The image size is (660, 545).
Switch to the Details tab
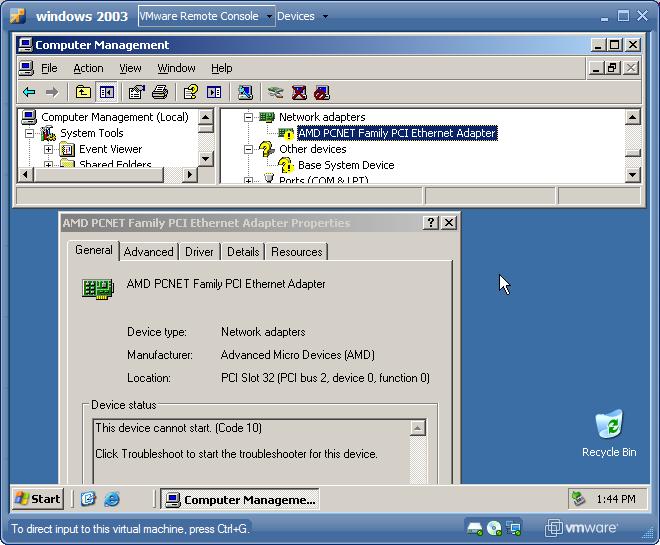tap(243, 252)
